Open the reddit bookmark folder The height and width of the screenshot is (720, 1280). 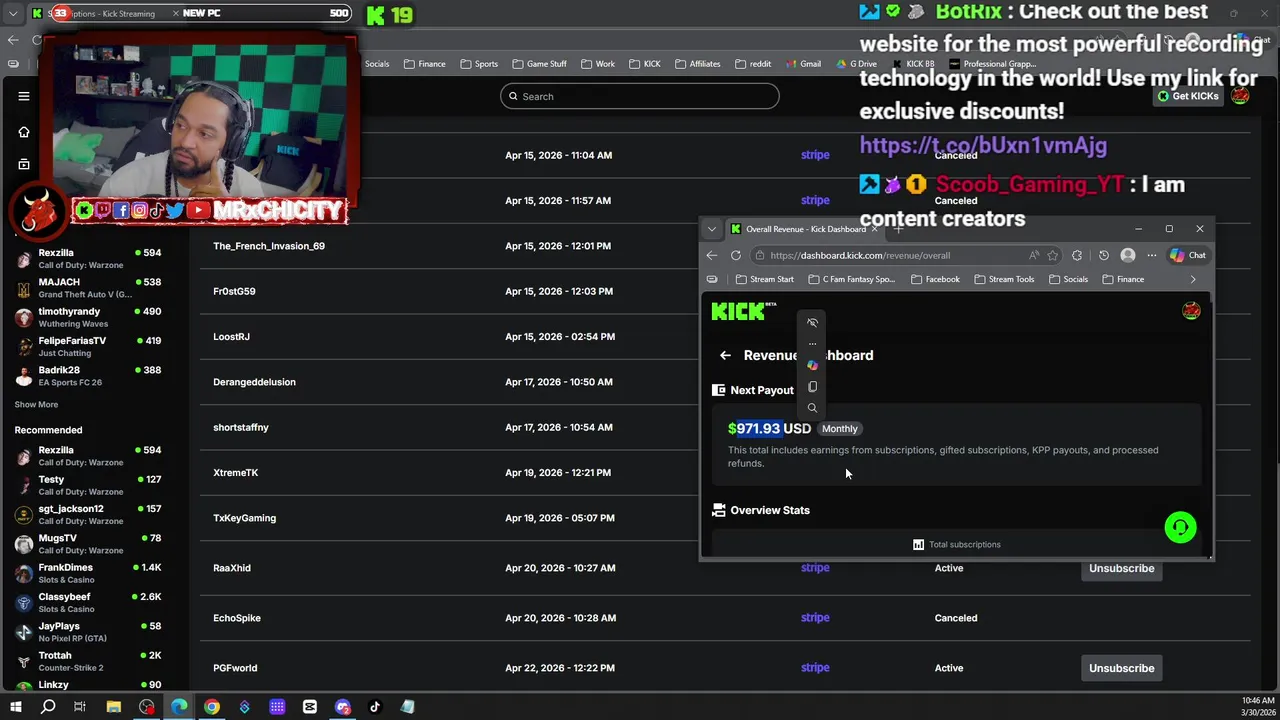pyautogui.click(x=753, y=64)
